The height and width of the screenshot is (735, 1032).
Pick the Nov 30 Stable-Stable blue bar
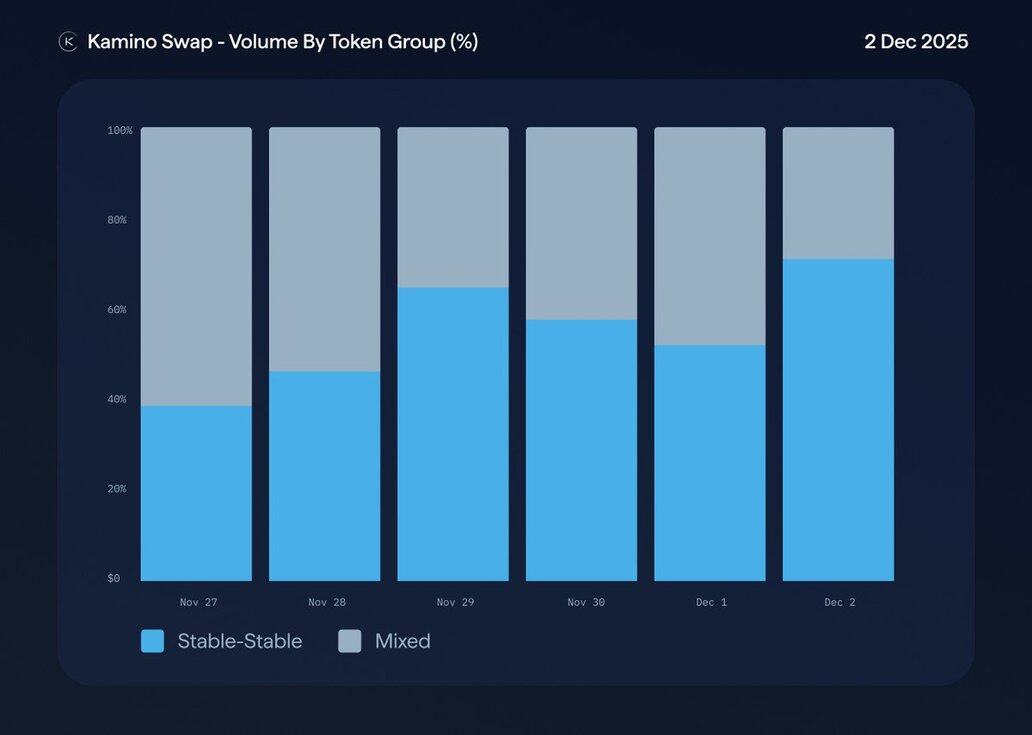click(x=581, y=450)
